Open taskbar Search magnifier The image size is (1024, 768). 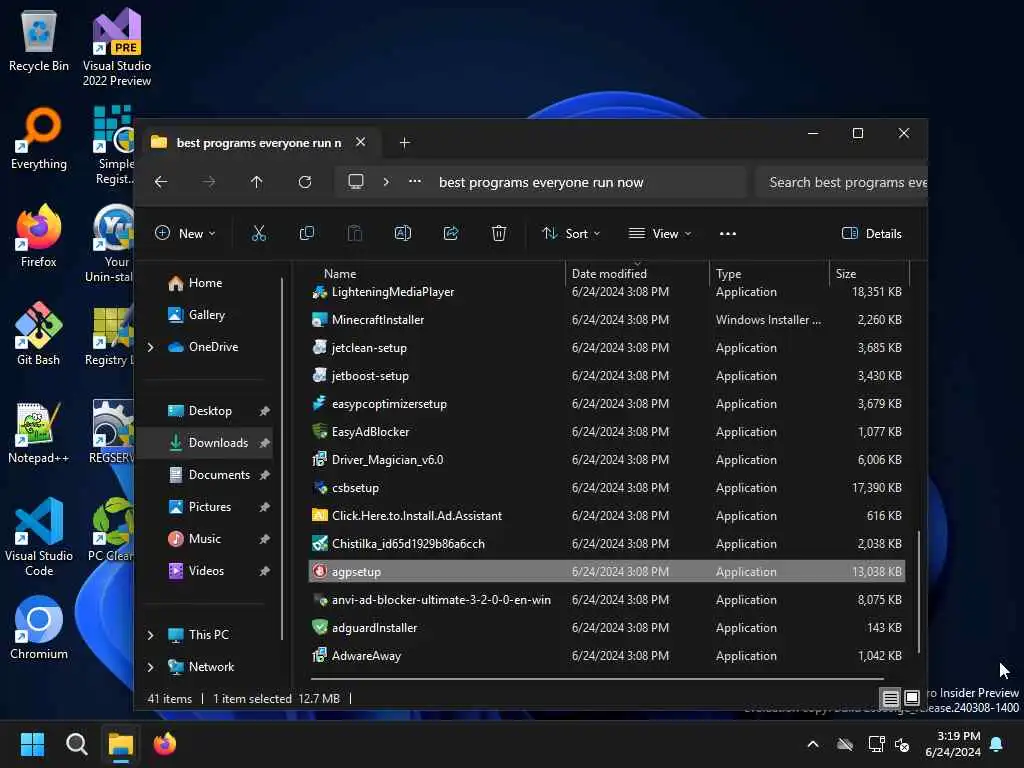click(x=76, y=744)
